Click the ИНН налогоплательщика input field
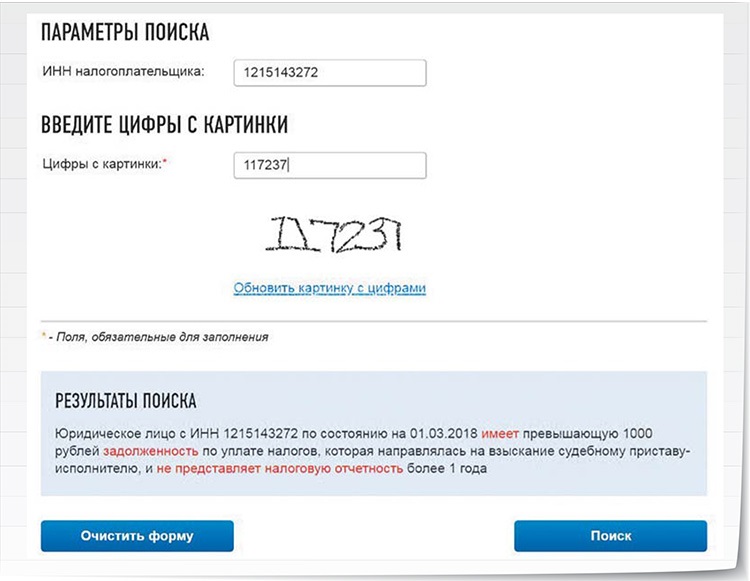 coord(330,73)
